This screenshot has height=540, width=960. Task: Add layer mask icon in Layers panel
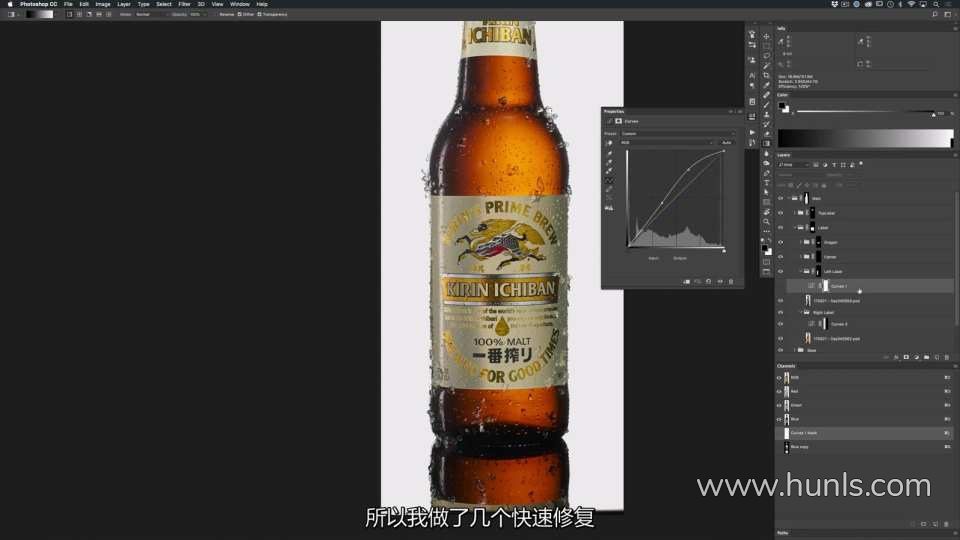coord(906,357)
